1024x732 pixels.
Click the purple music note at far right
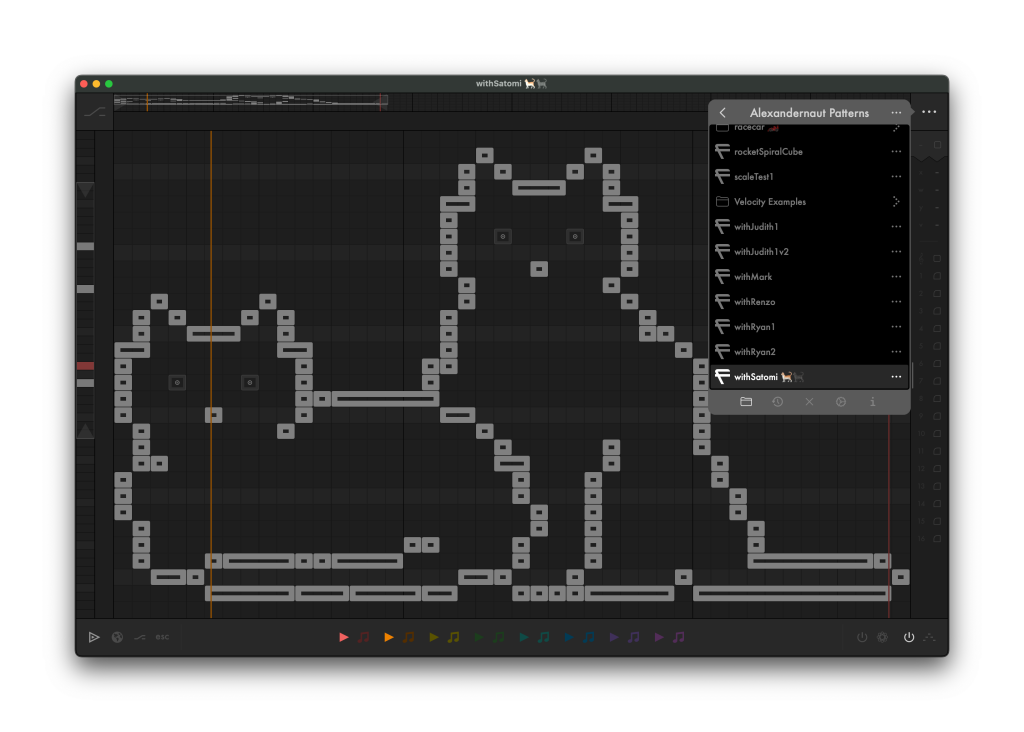(679, 637)
